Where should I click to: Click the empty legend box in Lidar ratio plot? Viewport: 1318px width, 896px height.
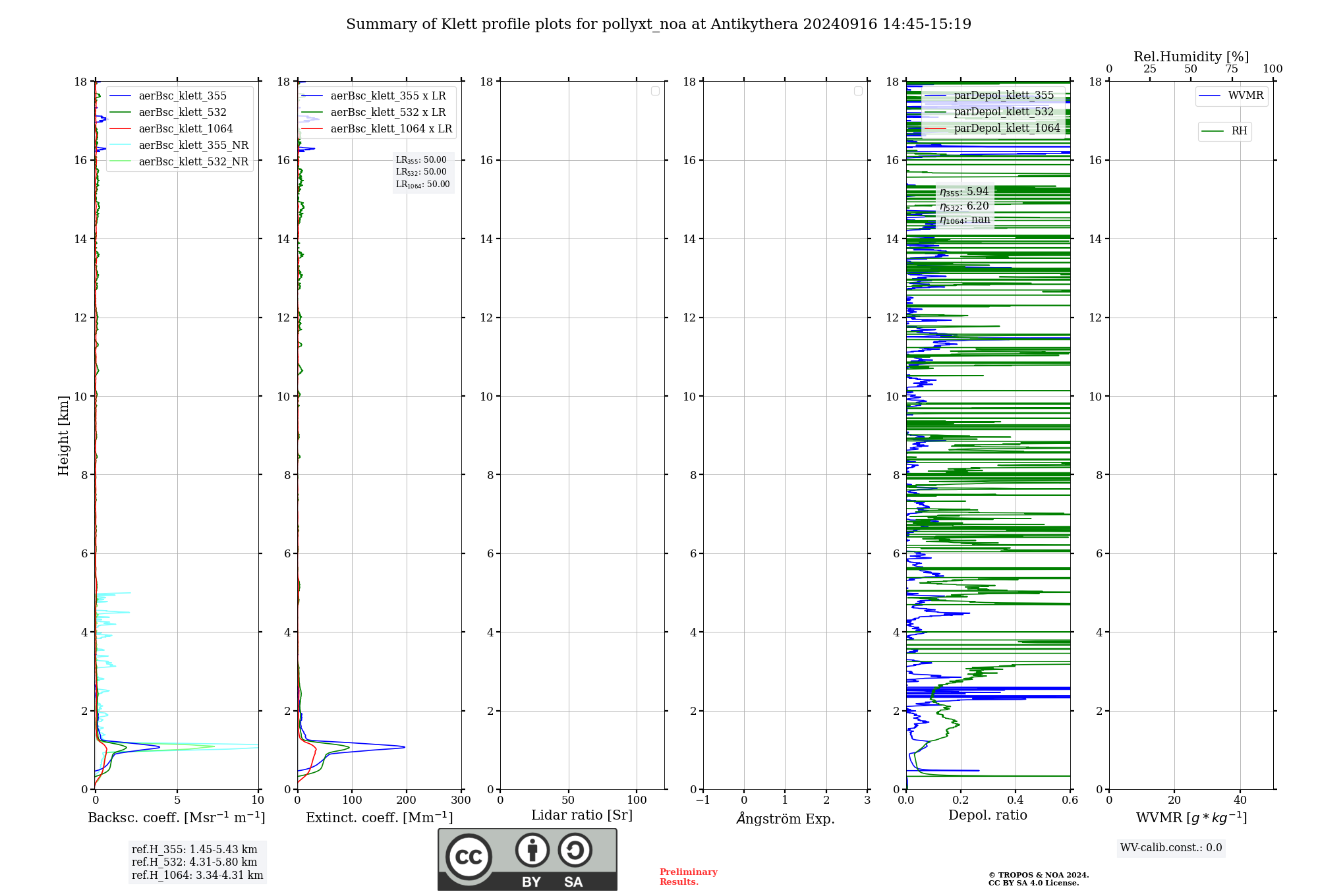tap(655, 91)
